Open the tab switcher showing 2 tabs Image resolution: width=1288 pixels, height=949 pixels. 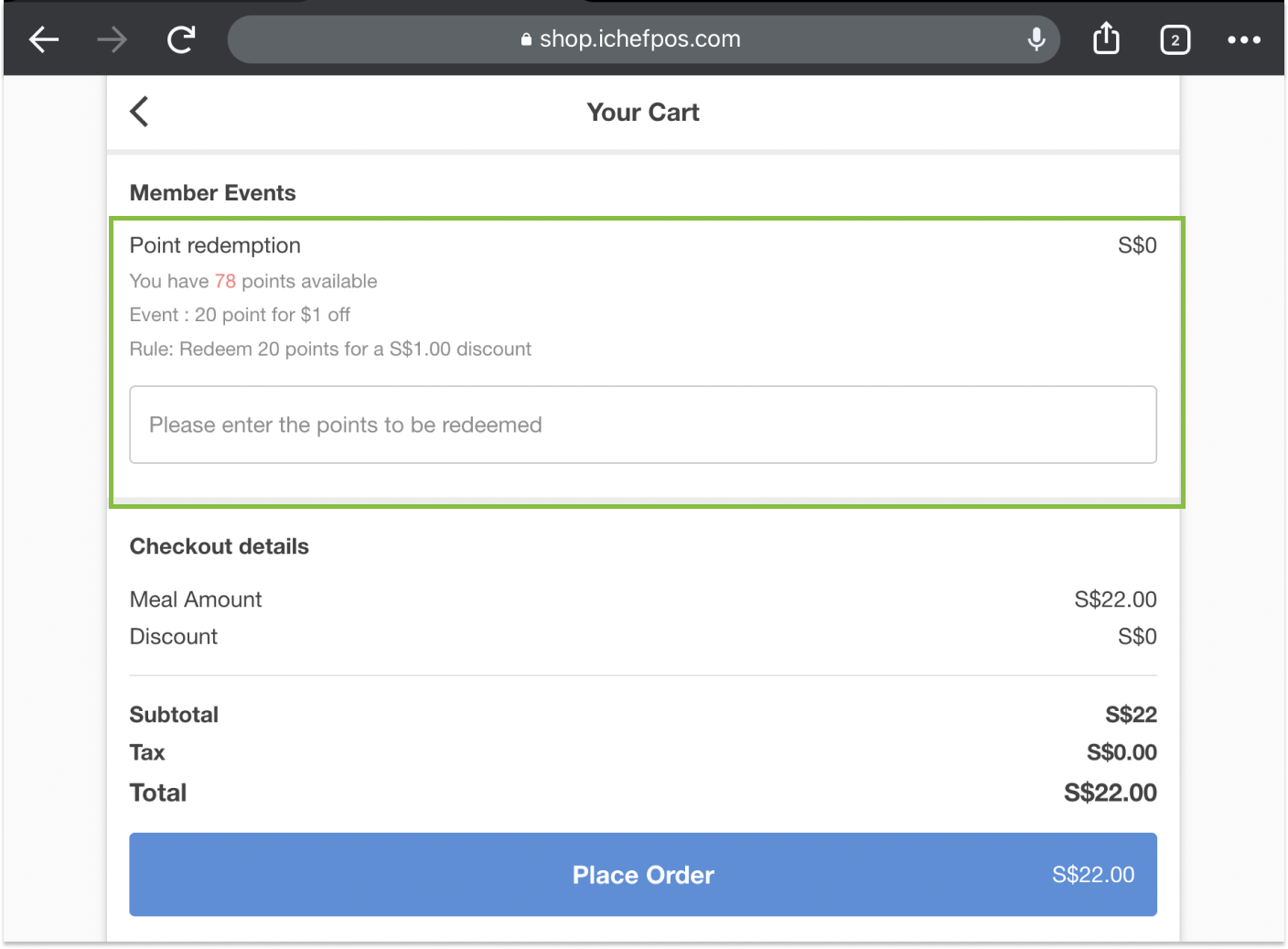[1175, 39]
